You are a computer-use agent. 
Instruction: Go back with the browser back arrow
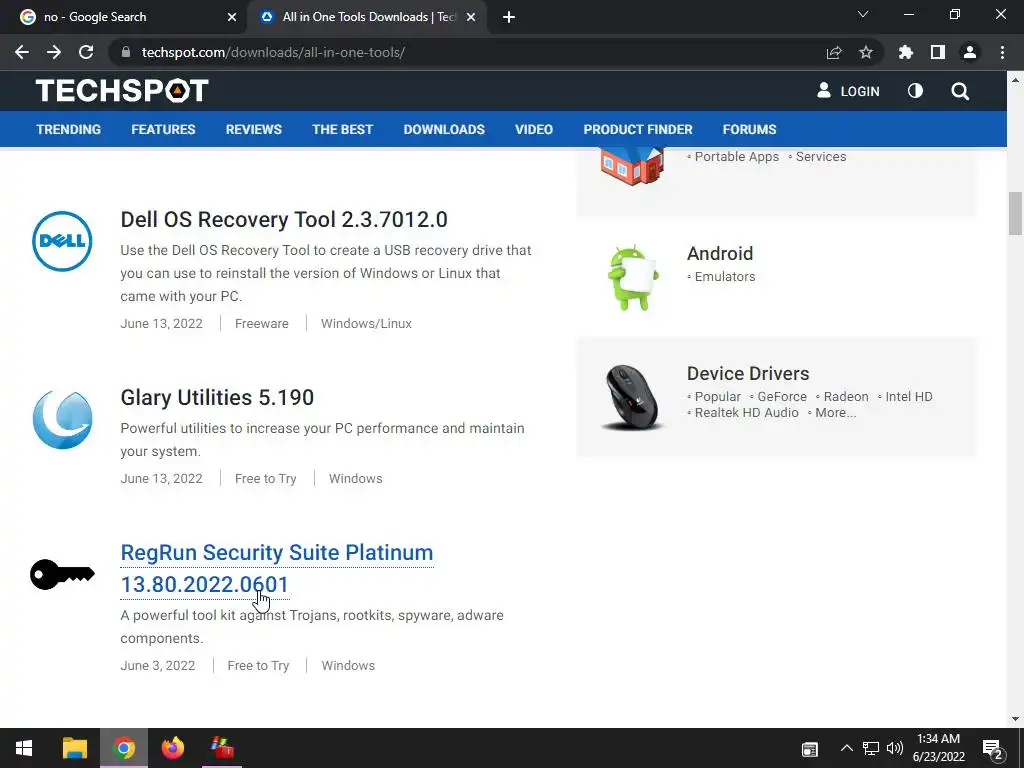[x=22, y=52]
